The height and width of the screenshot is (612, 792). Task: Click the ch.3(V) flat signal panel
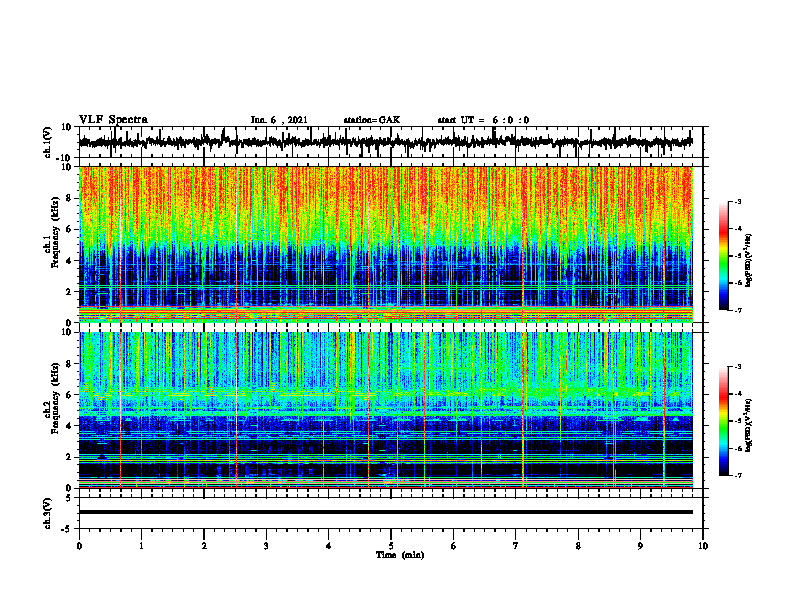[391, 513]
